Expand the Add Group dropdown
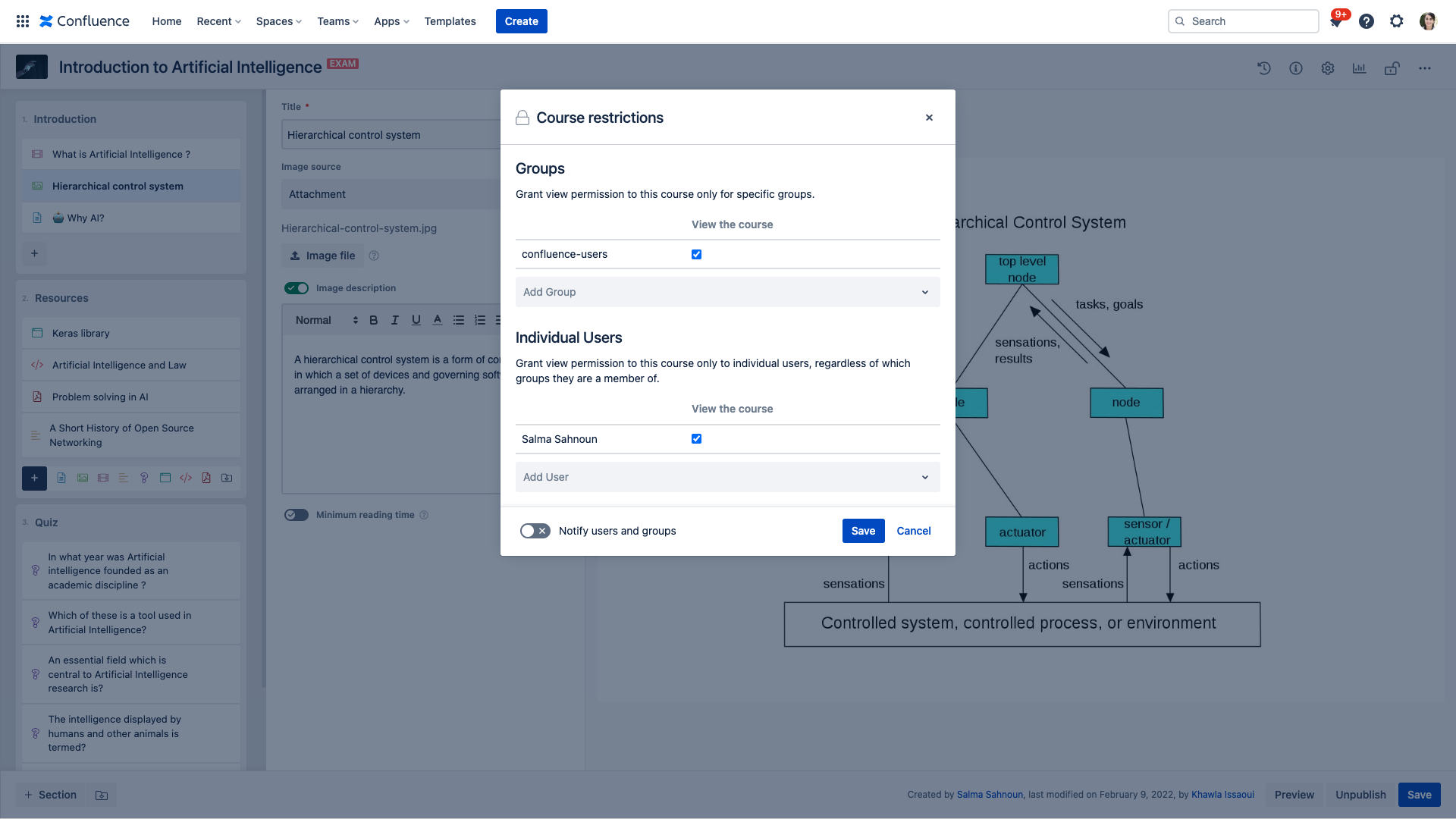Viewport: 1456px width, 819px height. [727, 292]
